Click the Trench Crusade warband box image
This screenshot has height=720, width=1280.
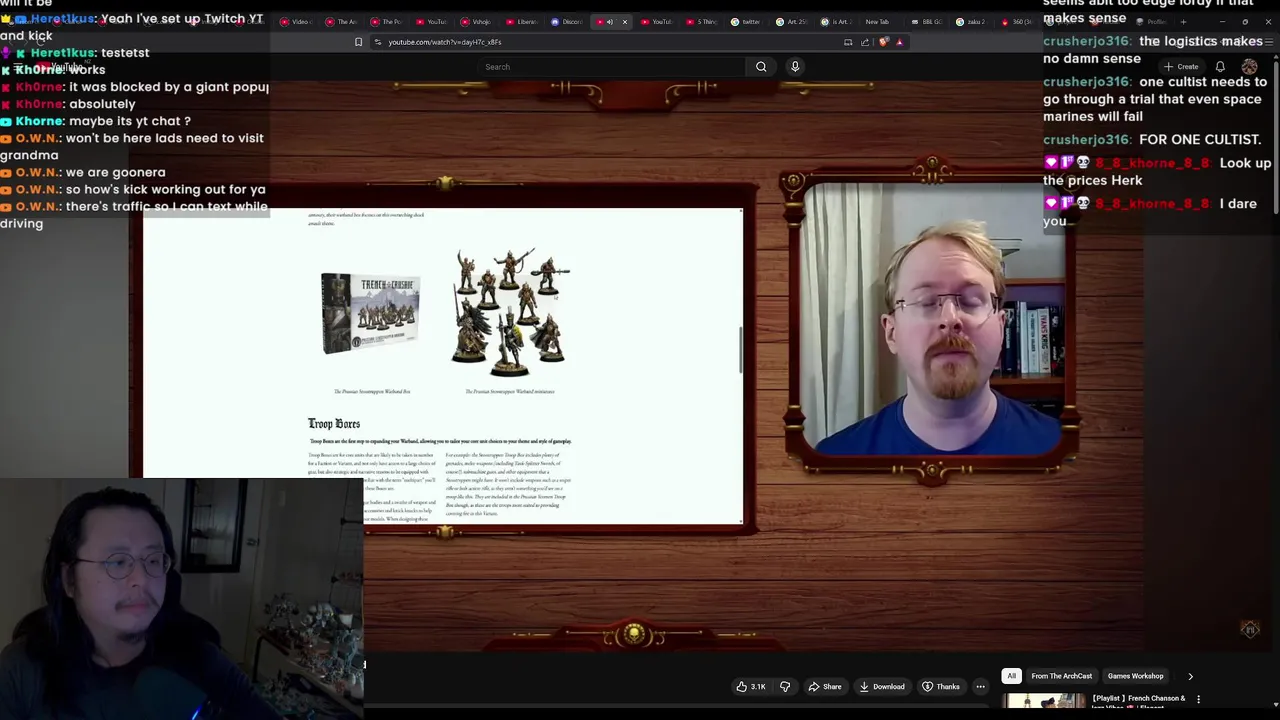[x=370, y=313]
